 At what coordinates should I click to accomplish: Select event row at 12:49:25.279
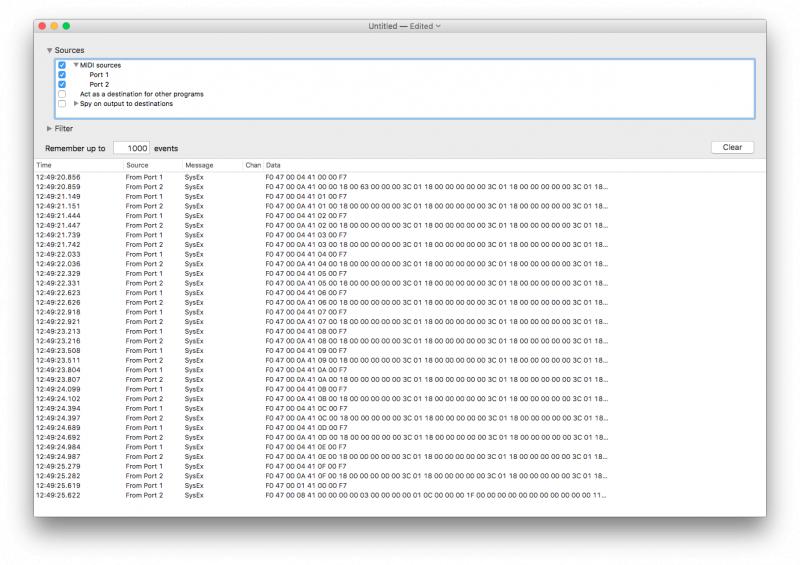point(400,466)
